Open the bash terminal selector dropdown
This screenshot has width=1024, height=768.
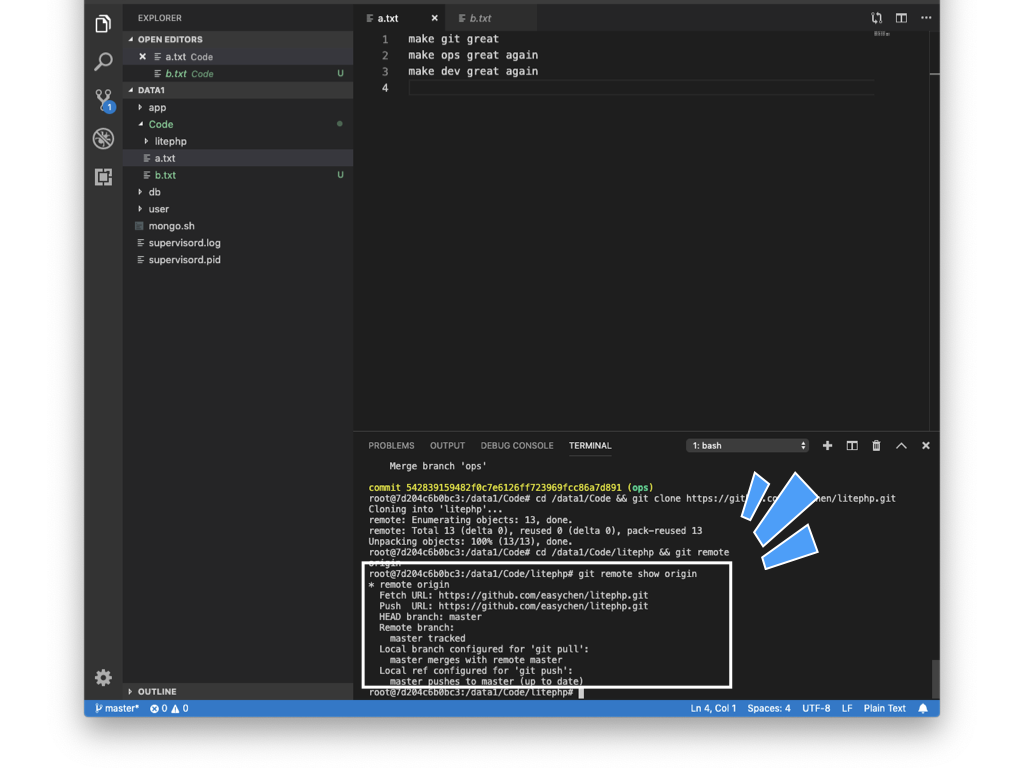(x=747, y=446)
